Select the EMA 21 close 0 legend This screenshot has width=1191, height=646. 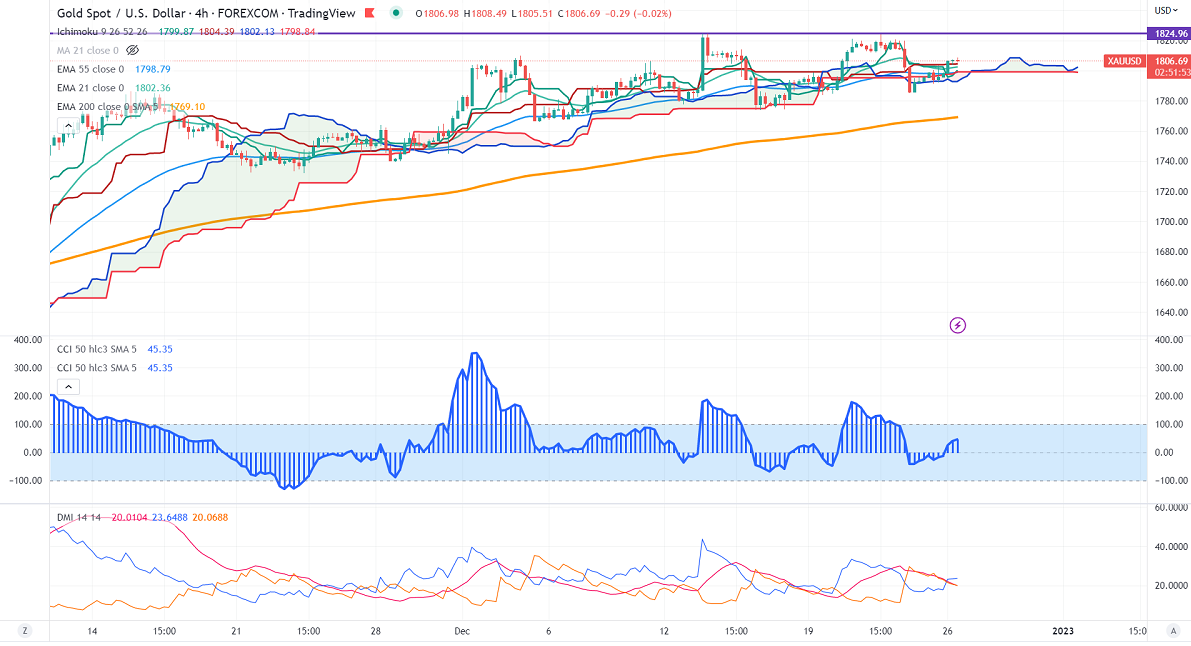pos(90,88)
